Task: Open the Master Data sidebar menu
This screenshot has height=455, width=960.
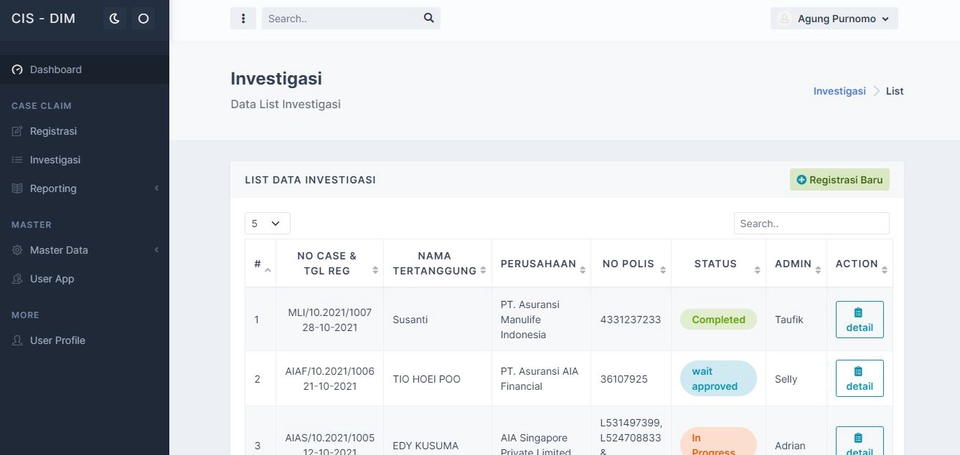Action: pyautogui.click(x=84, y=250)
